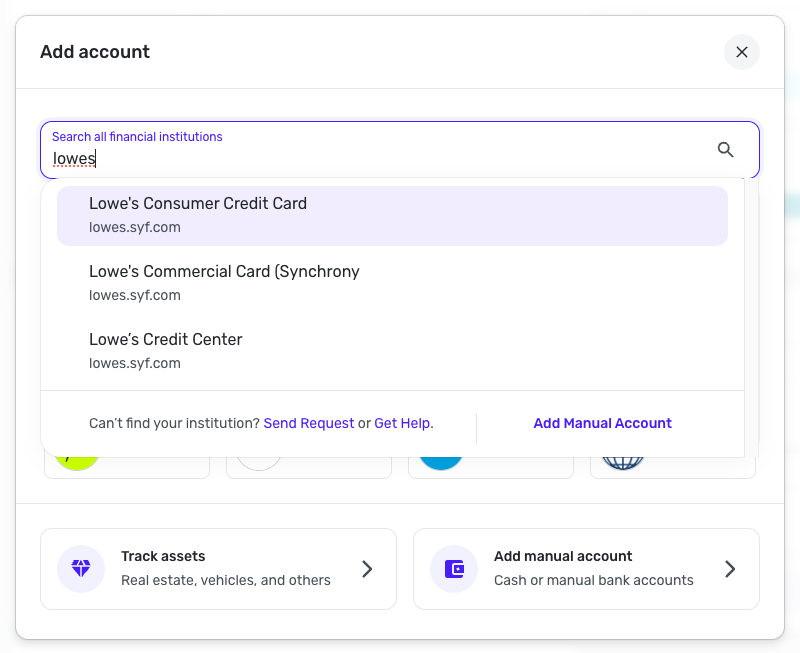The height and width of the screenshot is (653, 800).
Task: Open the Track assets card title
Action: click(x=163, y=556)
